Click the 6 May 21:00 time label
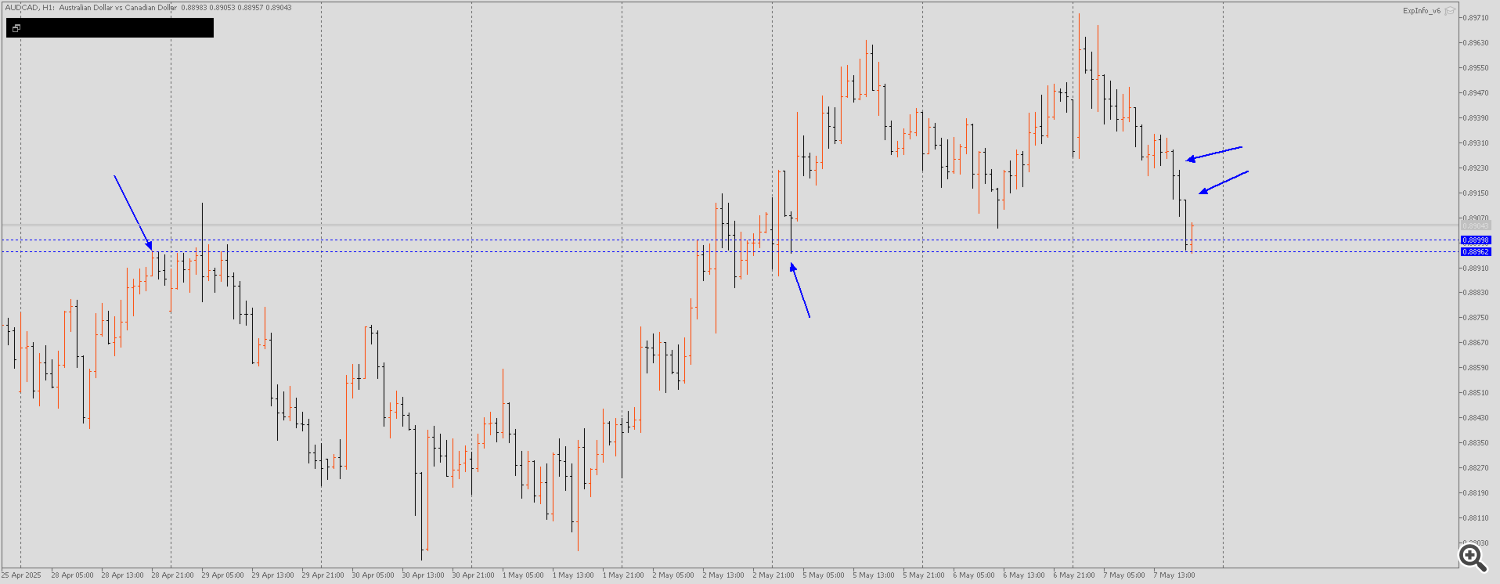 [1073, 576]
